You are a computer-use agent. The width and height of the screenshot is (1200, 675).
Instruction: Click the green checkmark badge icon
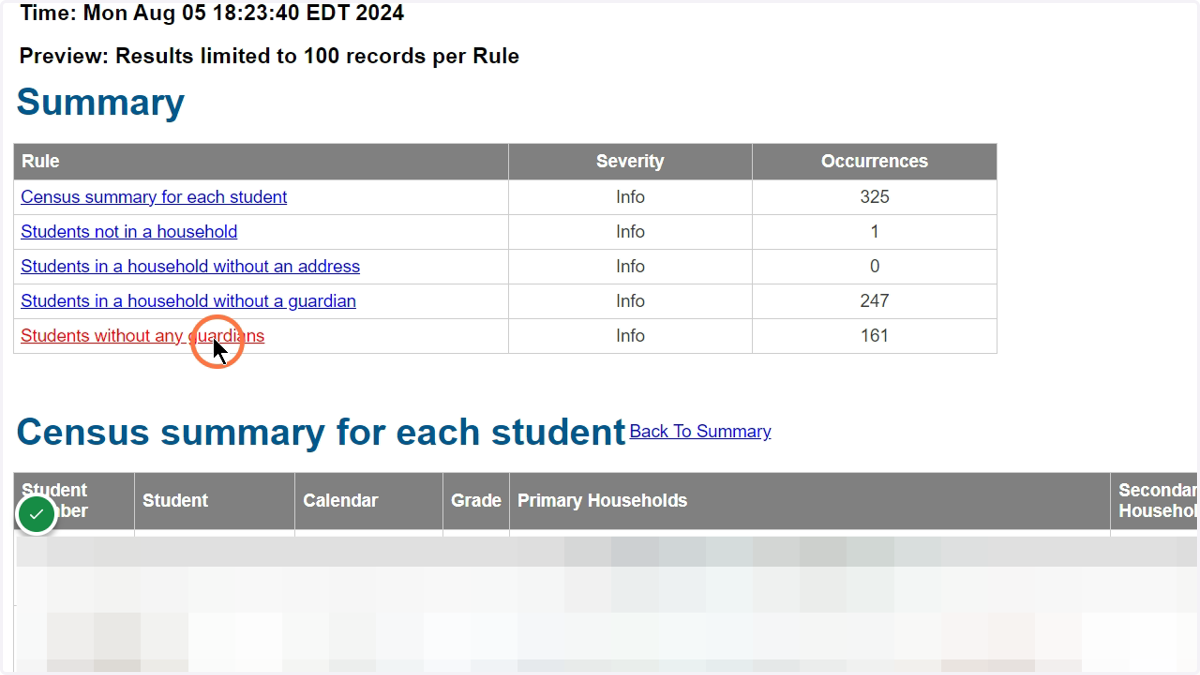click(x=37, y=514)
